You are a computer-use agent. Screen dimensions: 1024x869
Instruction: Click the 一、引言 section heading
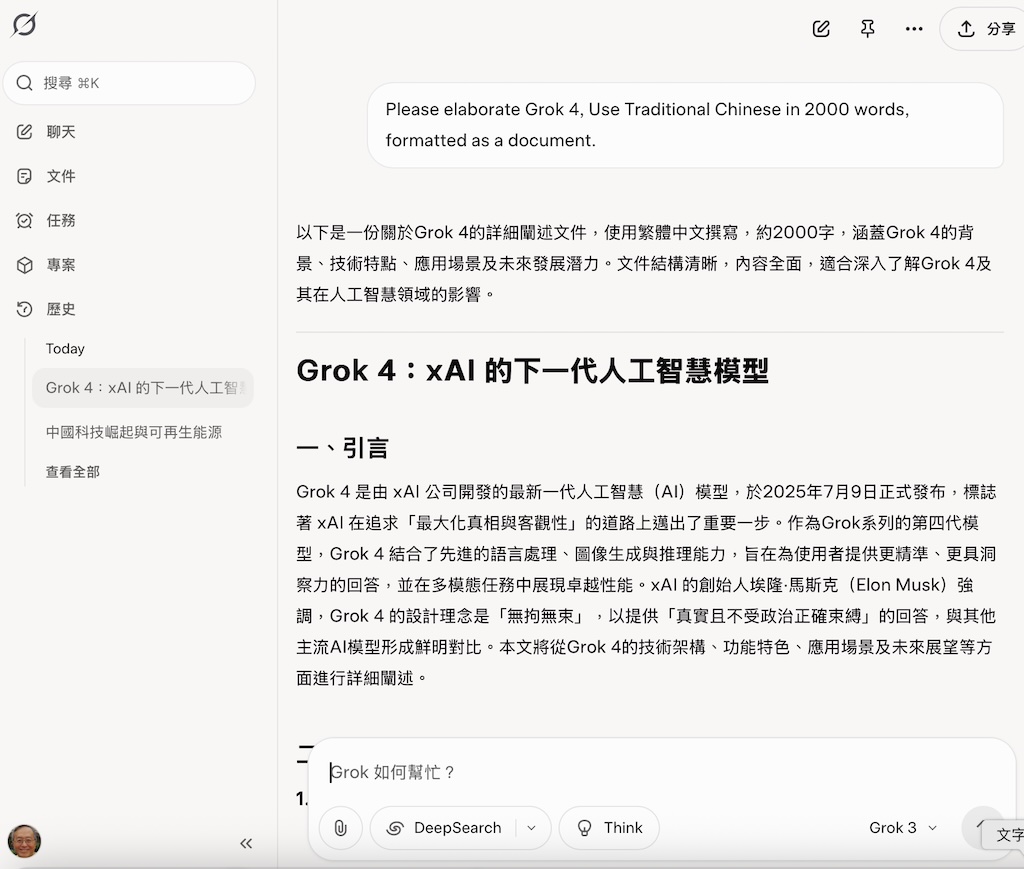tap(342, 449)
